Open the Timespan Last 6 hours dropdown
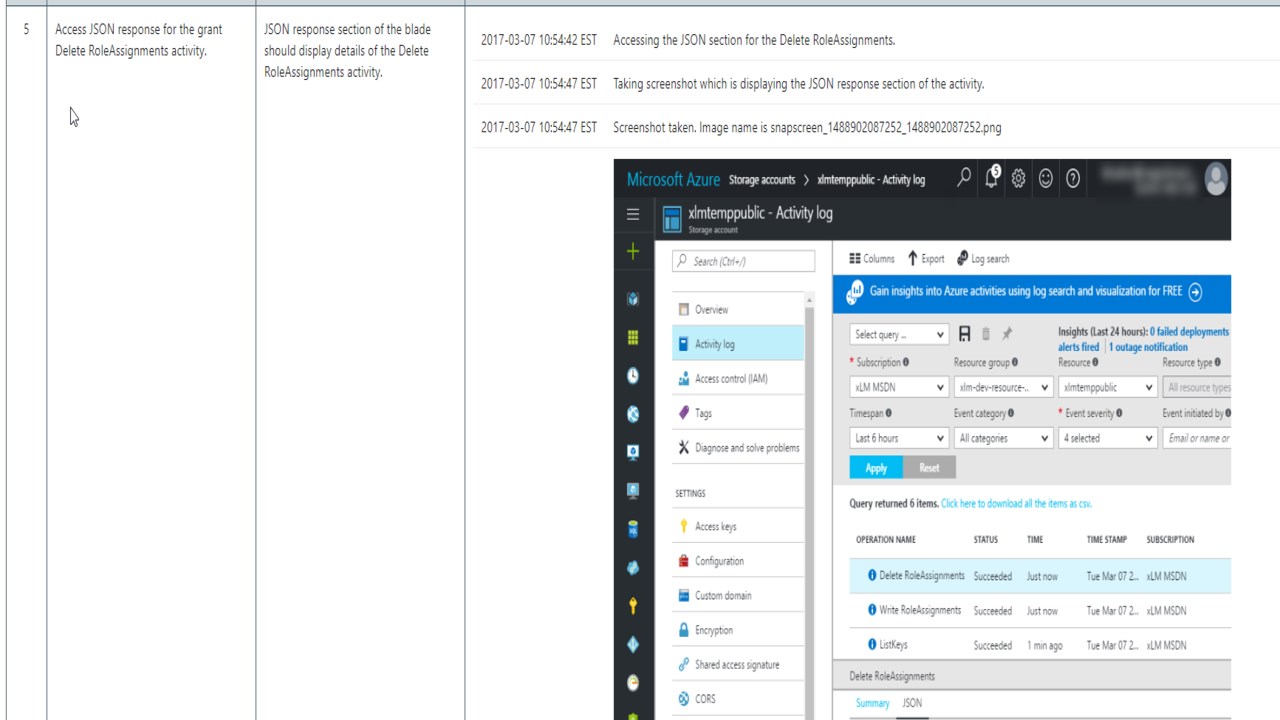Viewport: 1280px width, 720px height. point(899,438)
